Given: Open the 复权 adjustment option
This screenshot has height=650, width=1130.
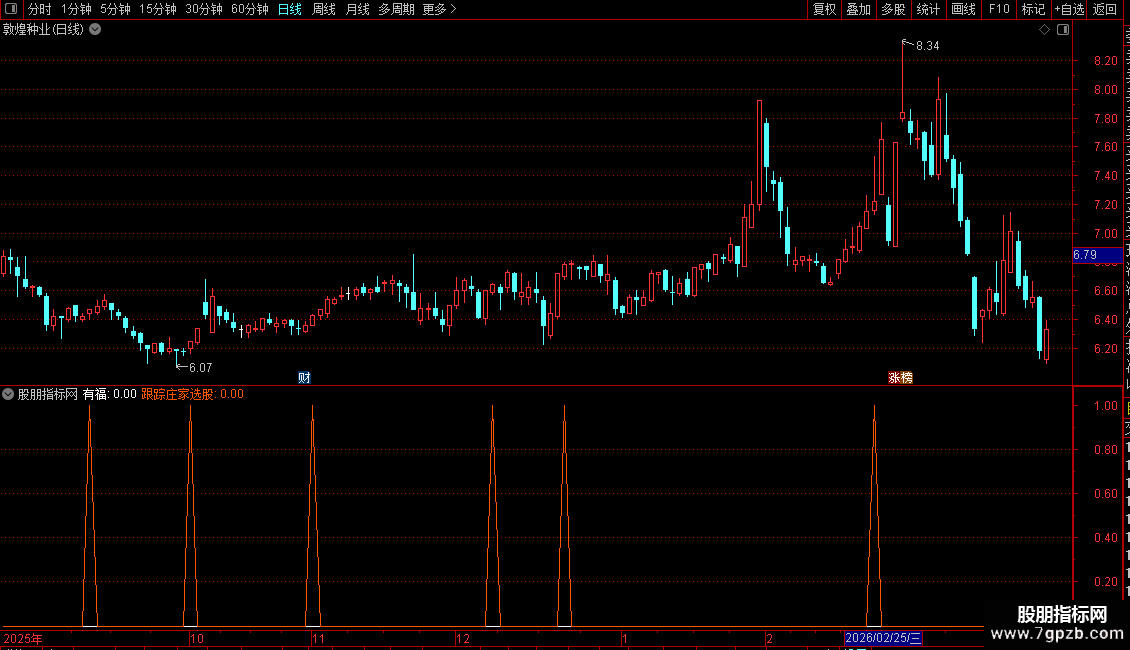Looking at the screenshot, I should coord(824,9).
